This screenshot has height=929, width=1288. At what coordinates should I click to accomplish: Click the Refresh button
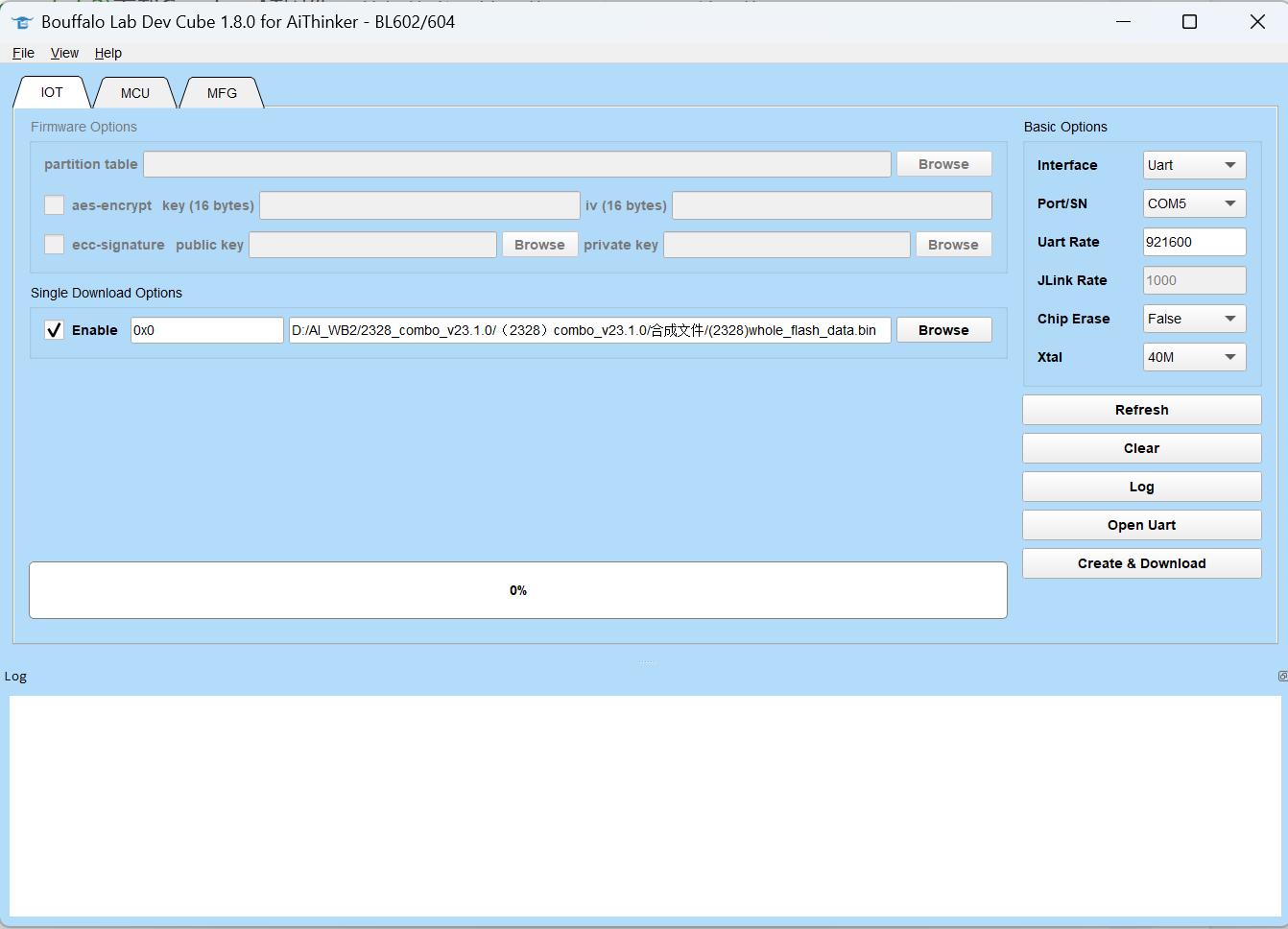tap(1142, 410)
